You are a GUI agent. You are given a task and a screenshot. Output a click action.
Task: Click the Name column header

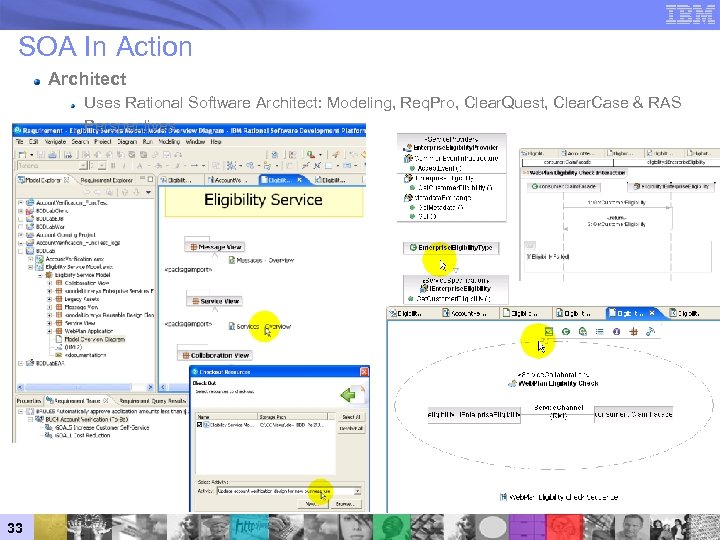pos(226,417)
